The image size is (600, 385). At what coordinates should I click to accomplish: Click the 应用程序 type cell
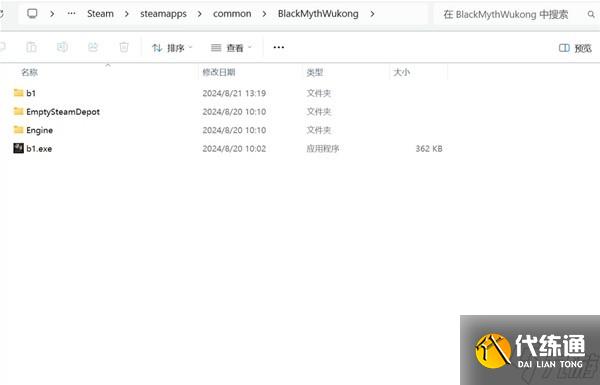tap(323, 148)
